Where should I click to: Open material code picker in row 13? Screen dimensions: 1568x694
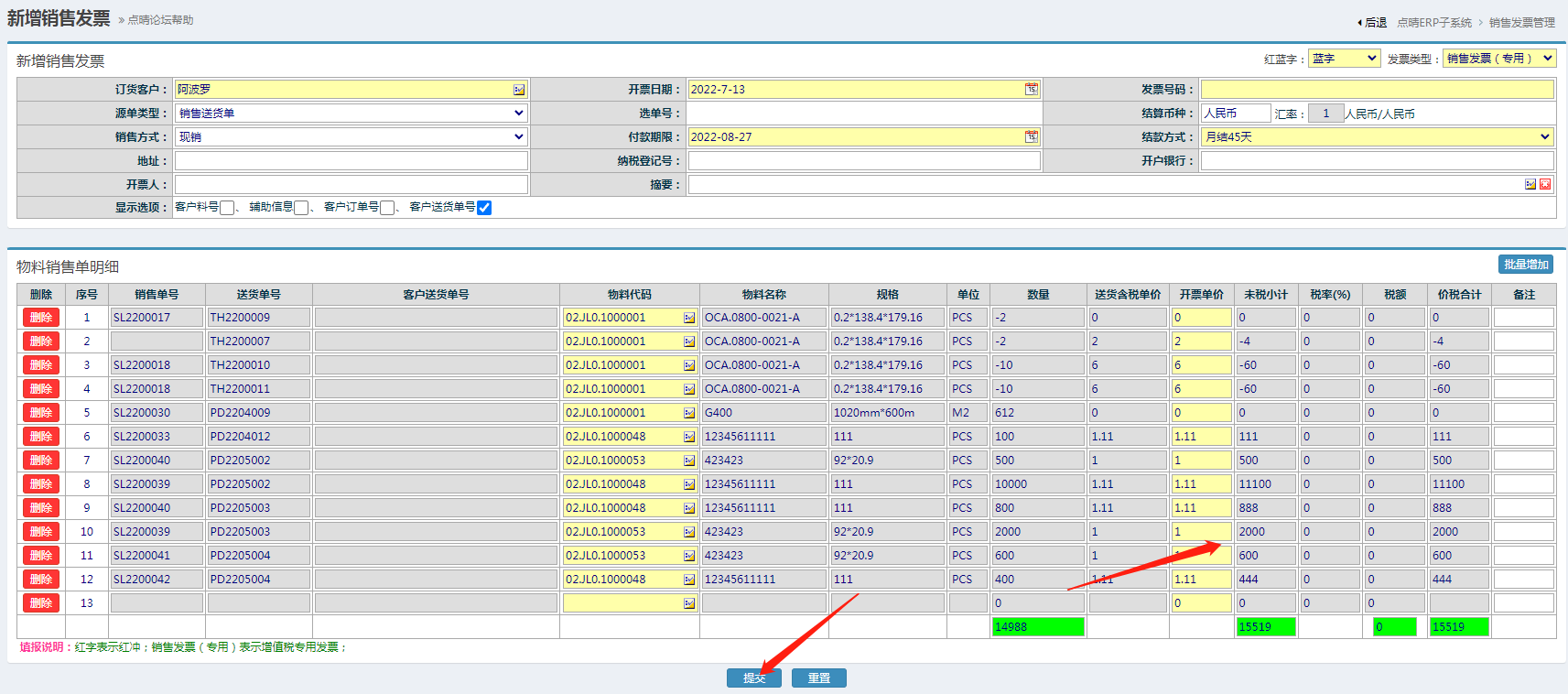pyautogui.click(x=689, y=603)
